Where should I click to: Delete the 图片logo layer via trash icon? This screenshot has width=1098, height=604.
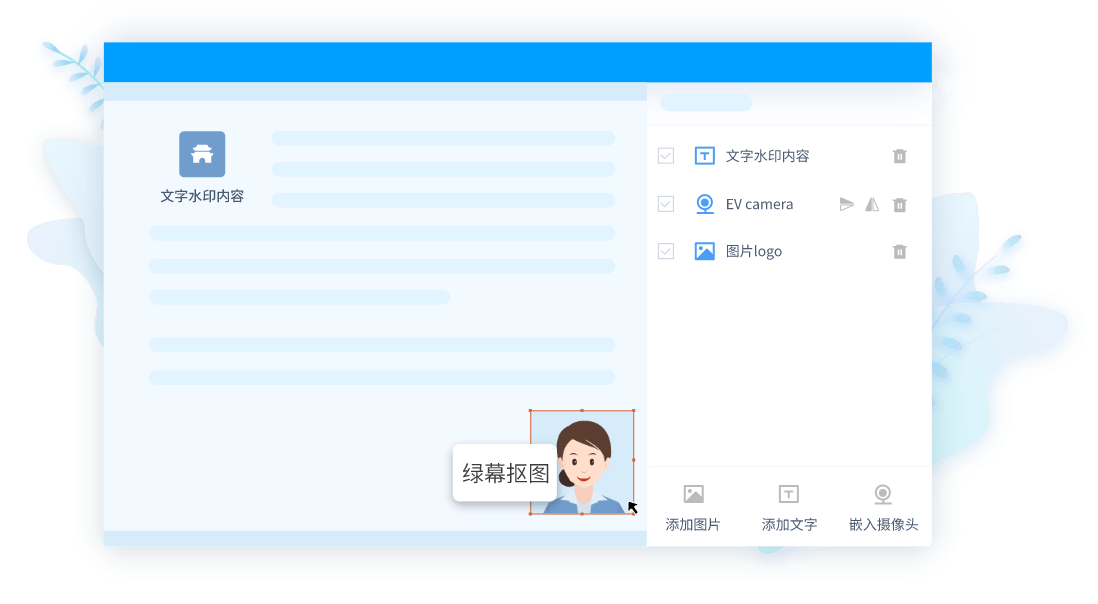(x=899, y=251)
